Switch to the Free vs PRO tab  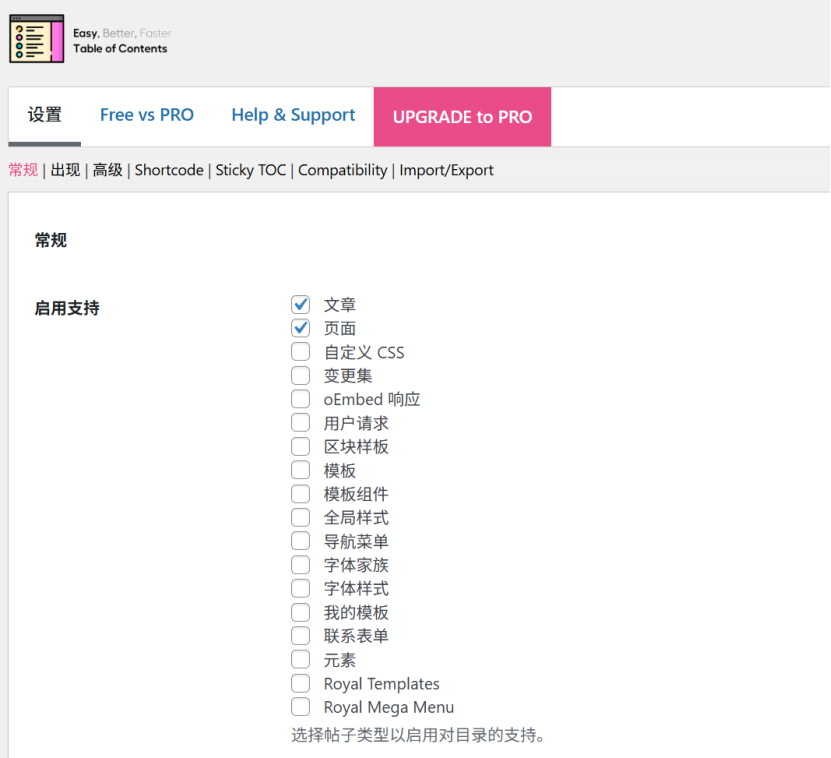147,115
